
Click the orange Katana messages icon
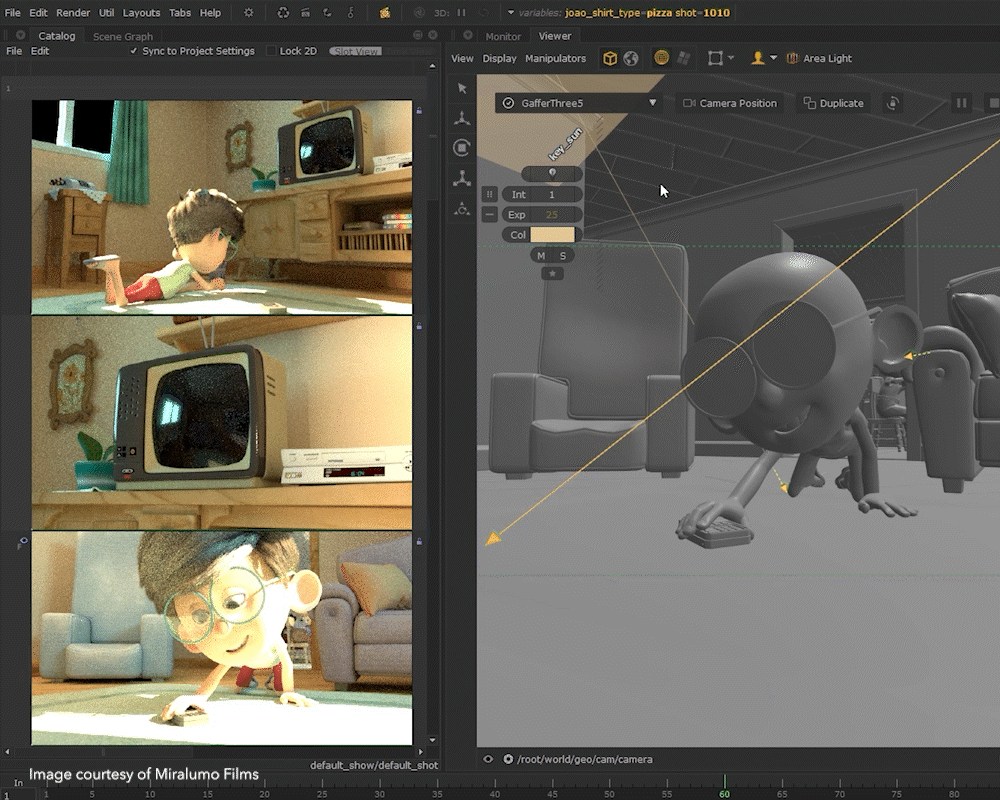pos(385,13)
